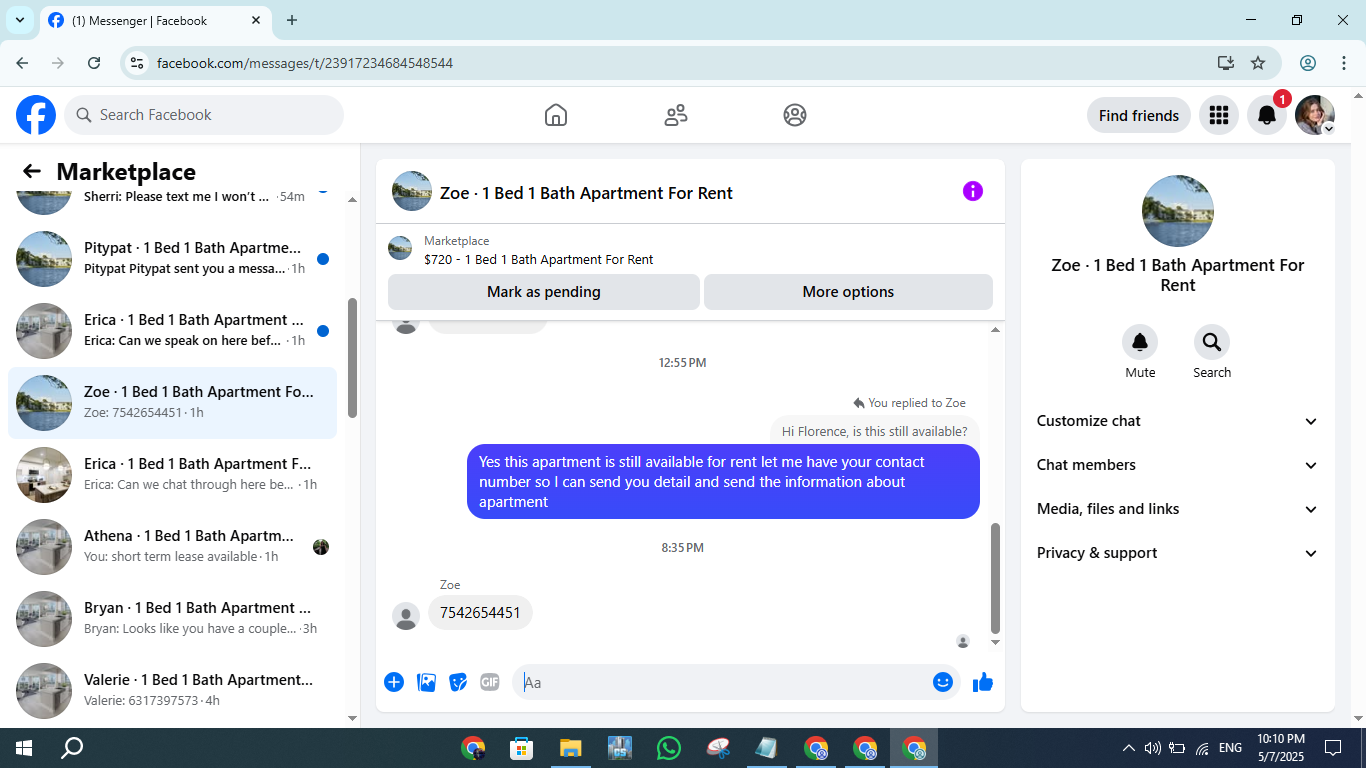Open the Windows action center notification icon
The width and height of the screenshot is (1366, 768).
[1333, 748]
